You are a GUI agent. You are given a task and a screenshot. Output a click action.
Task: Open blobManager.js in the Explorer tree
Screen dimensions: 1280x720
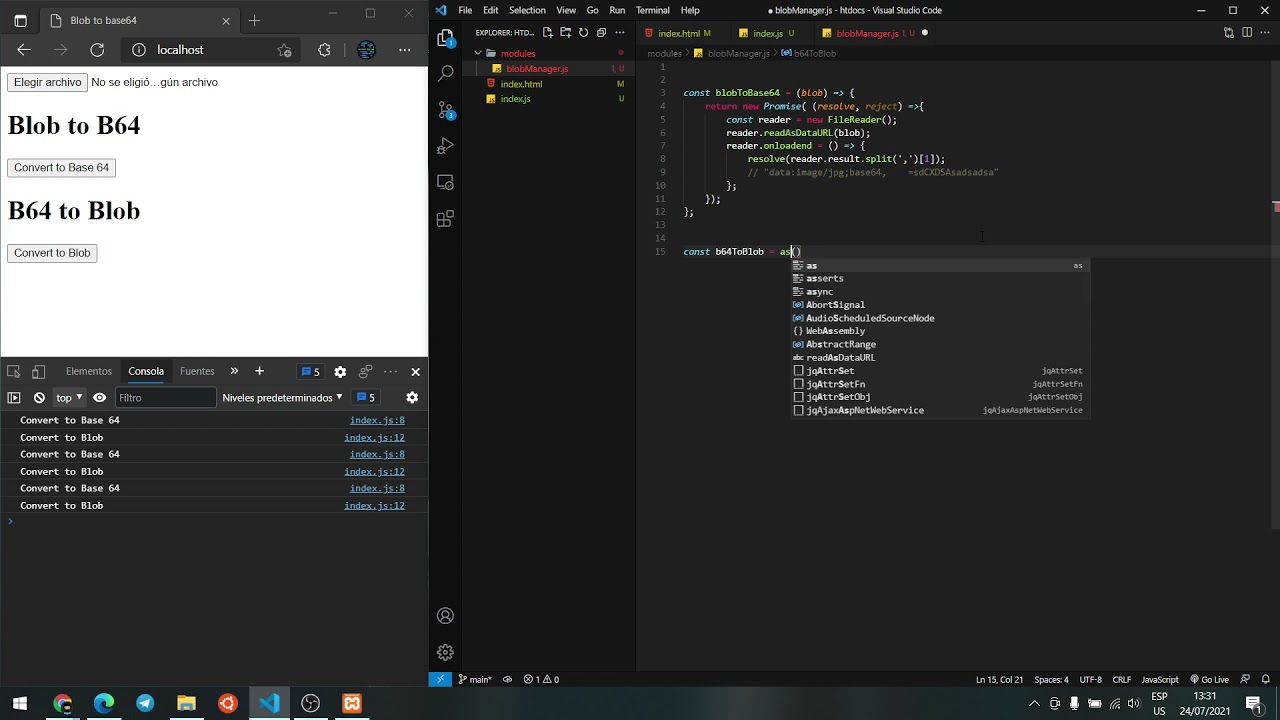coord(537,69)
